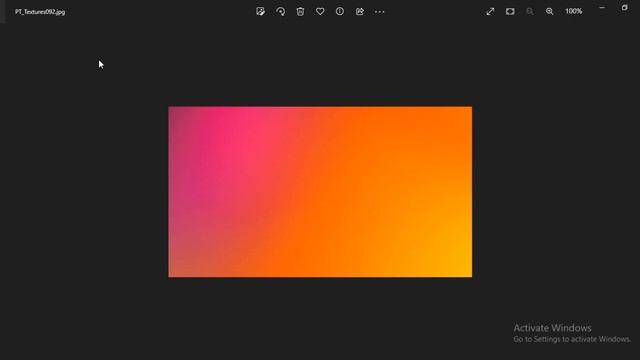Open the See more ellipsis menu

tap(380, 12)
